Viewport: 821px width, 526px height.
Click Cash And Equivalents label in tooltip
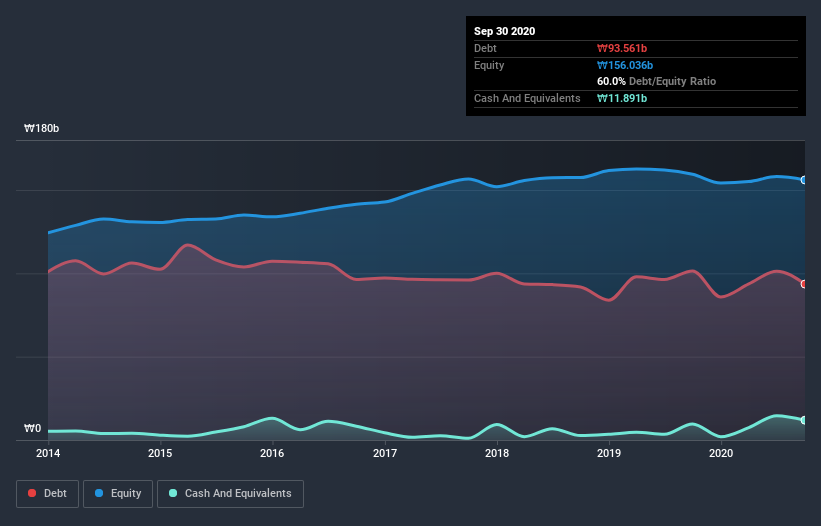[527, 98]
